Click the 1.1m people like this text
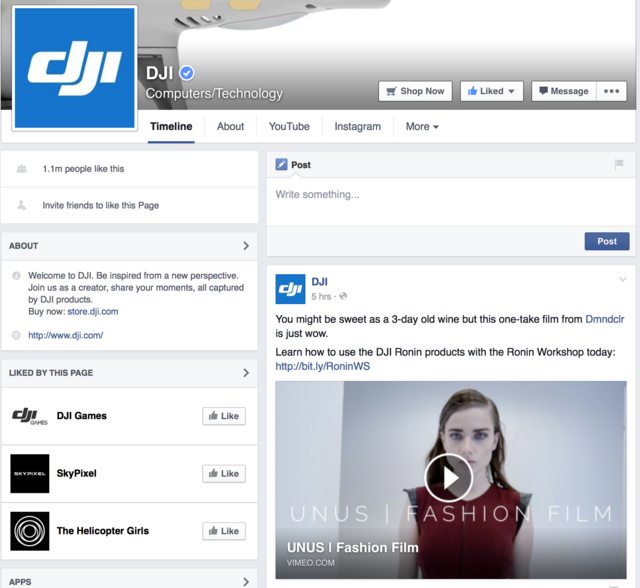Viewport: 640px width, 588px height. click(83, 169)
